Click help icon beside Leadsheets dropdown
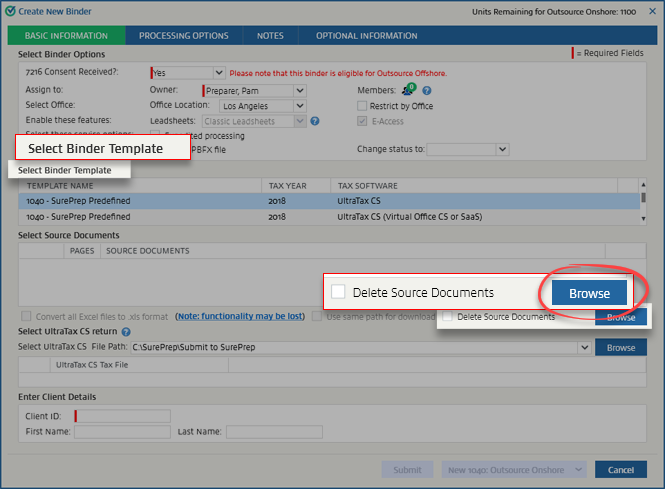 coord(315,121)
